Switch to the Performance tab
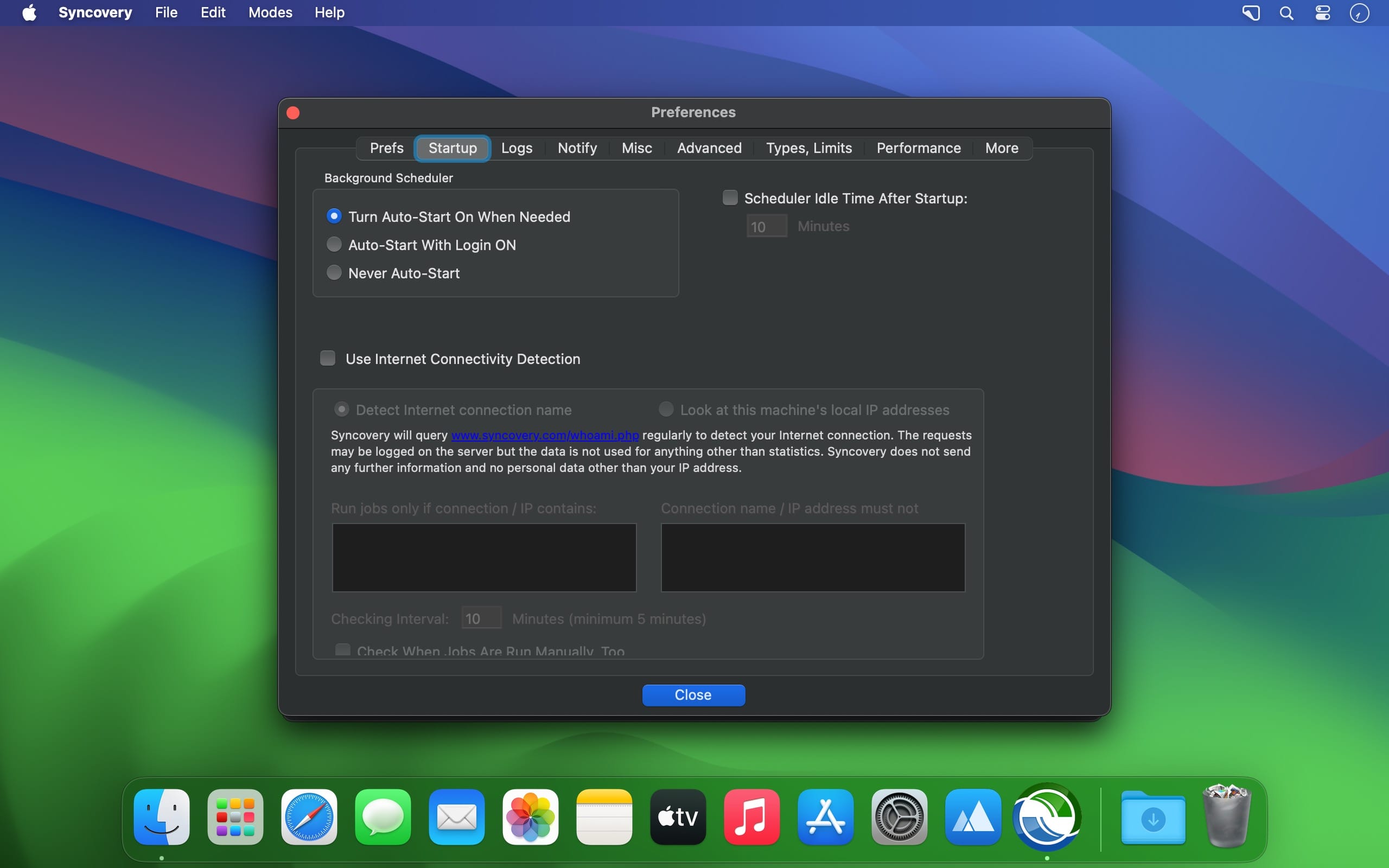The image size is (1389, 868). pyautogui.click(x=918, y=148)
